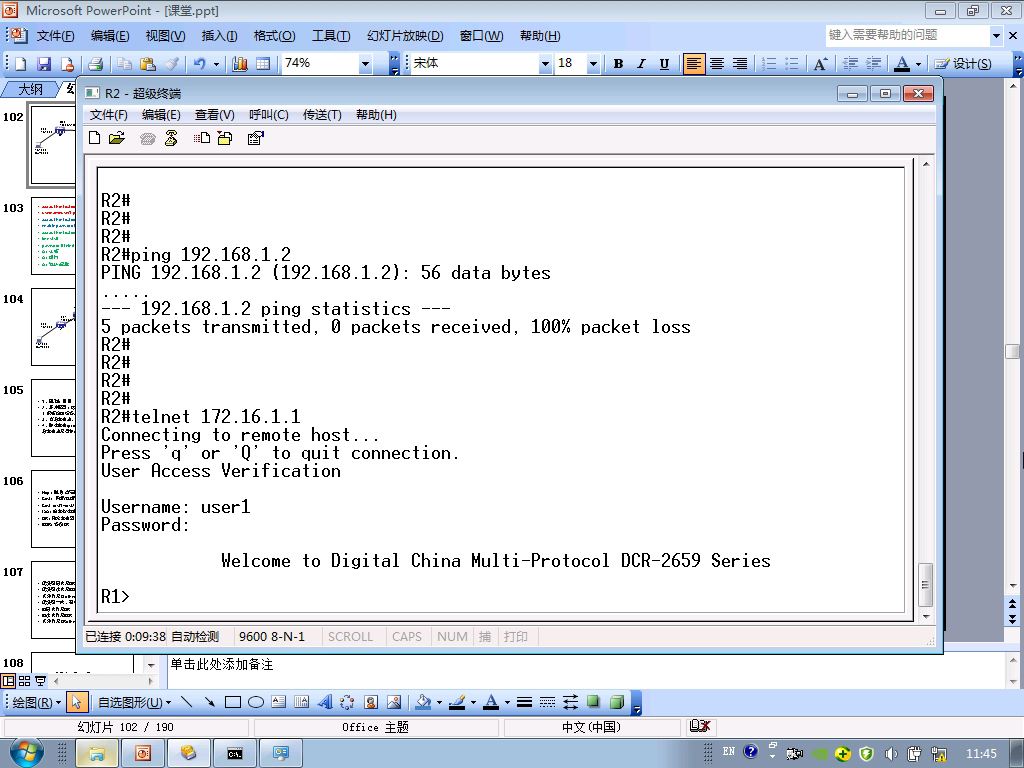Image resolution: width=1024 pixels, height=768 pixels.
Task: Save the PowerPoint presentation
Action: 44,63
